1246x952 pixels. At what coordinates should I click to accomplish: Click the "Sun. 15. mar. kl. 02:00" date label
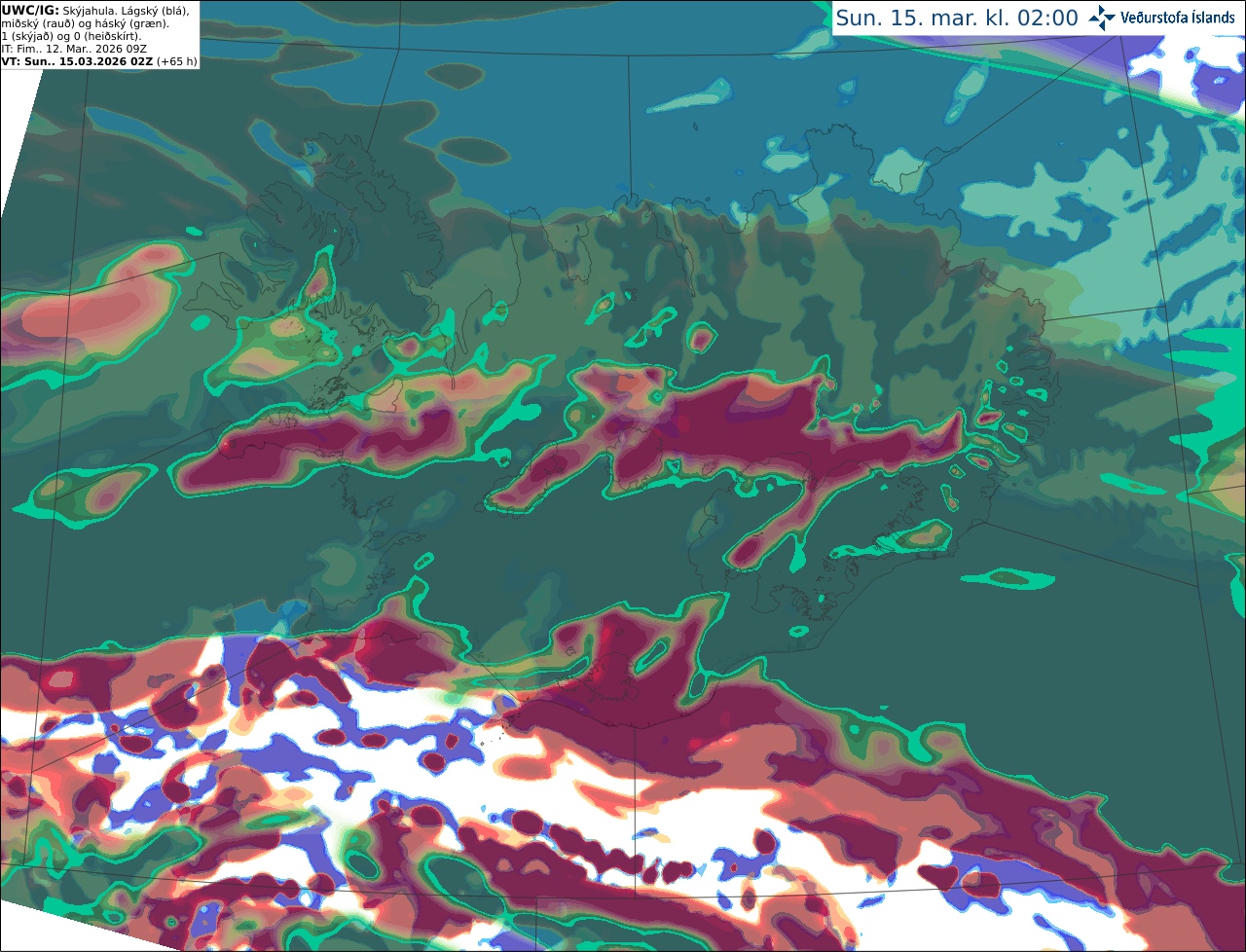[x=957, y=18]
